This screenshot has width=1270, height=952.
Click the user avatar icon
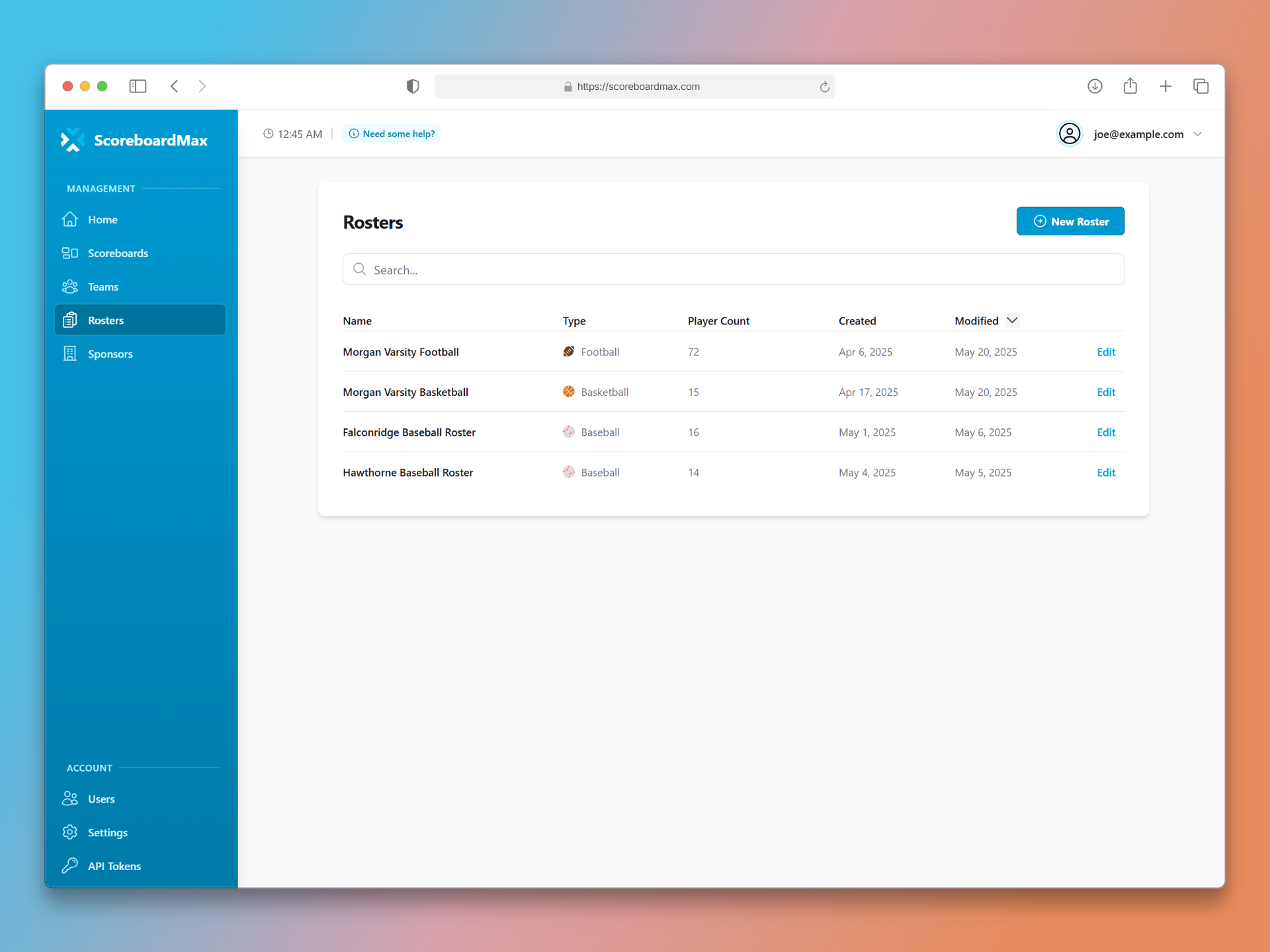(1070, 134)
